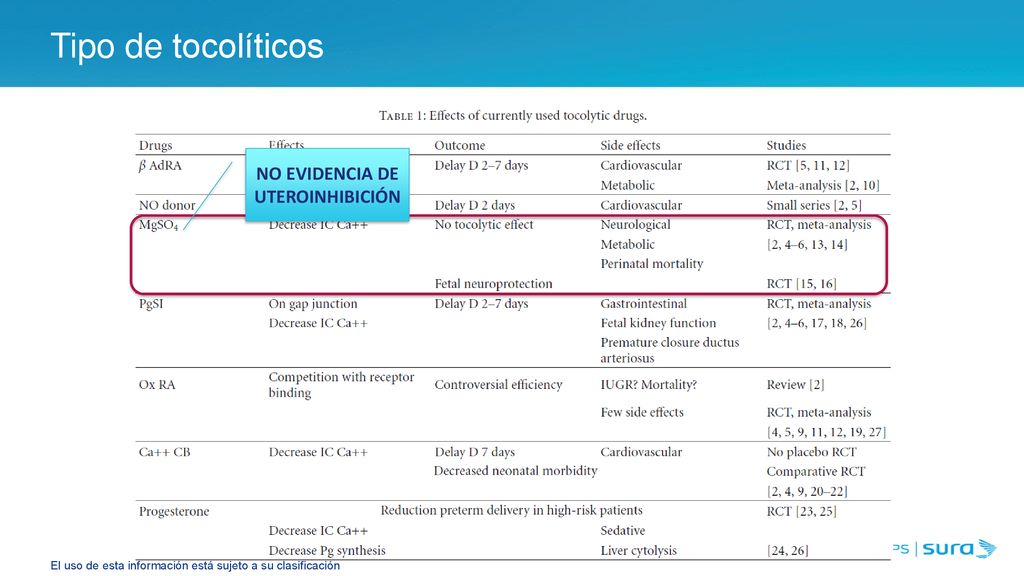1024x576 pixels.
Task: Click 'Delay D 2 days' outcome cell
Action: pos(475,205)
